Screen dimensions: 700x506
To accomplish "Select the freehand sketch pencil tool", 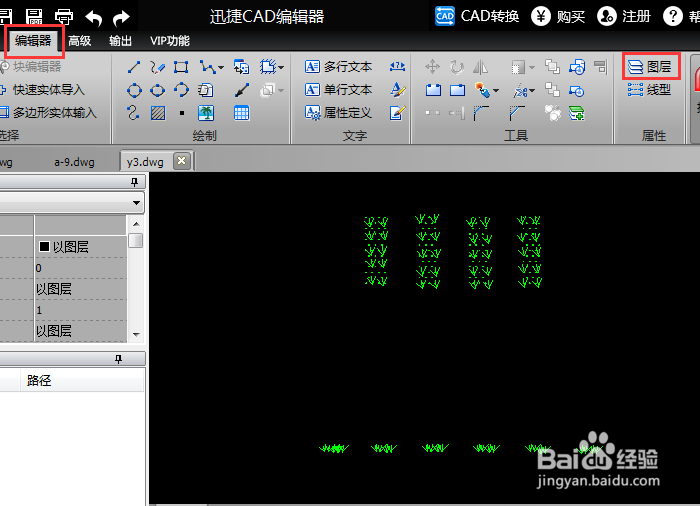I will click(158, 67).
